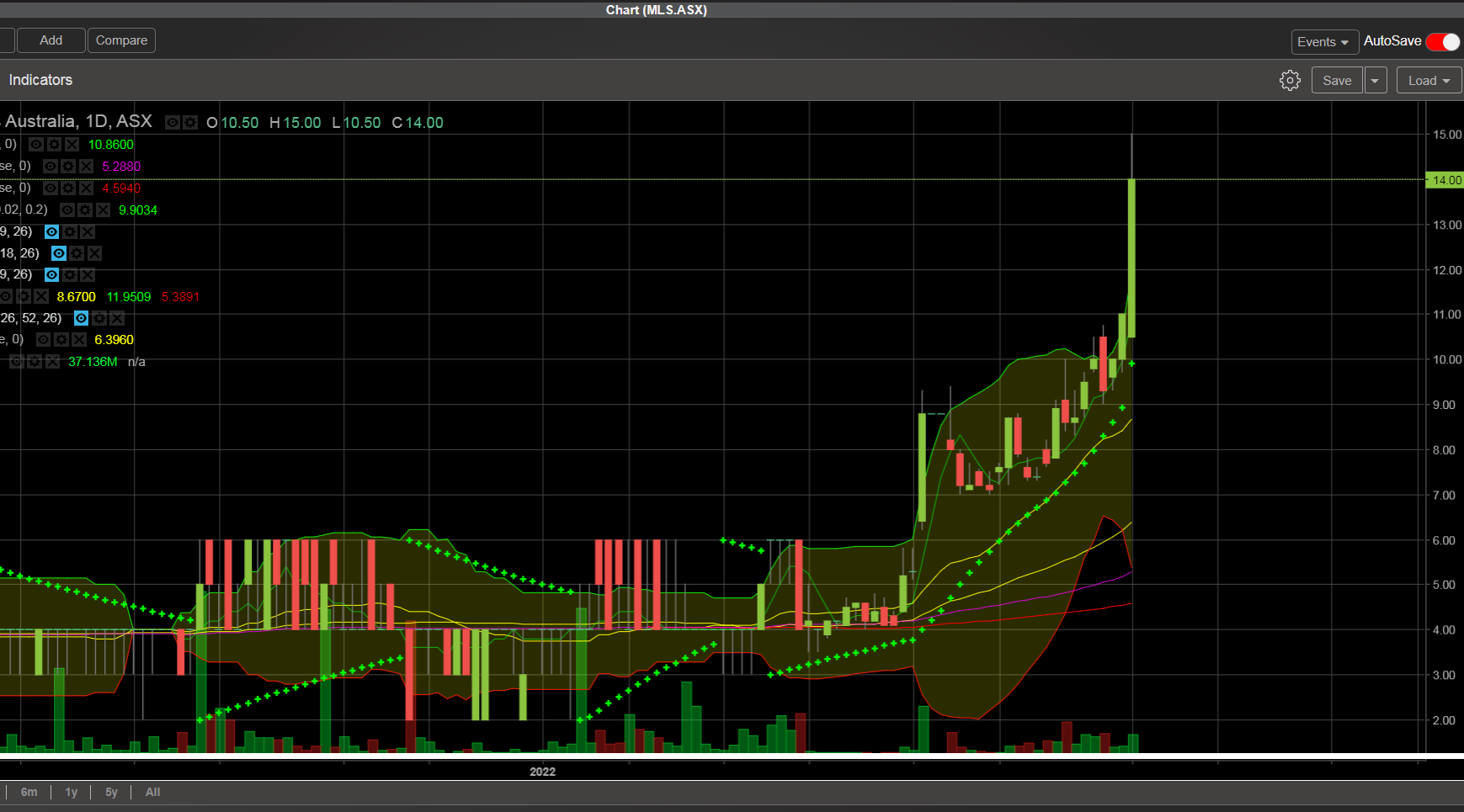Screen dimensions: 1464x812
Task: Open settings for the 37.136M volume indicator
Action: pyautogui.click(x=35, y=362)
